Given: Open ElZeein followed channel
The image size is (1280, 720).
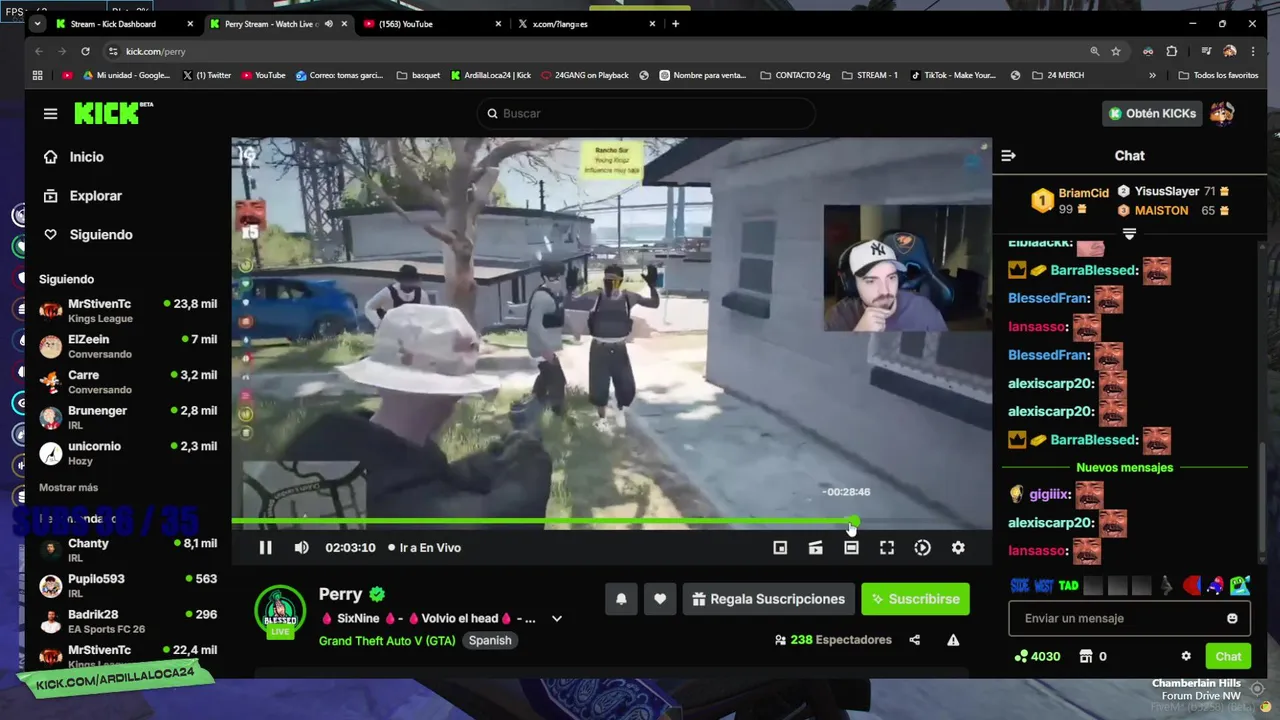Looking at the screenshot, I should click(x=127, y=347).
